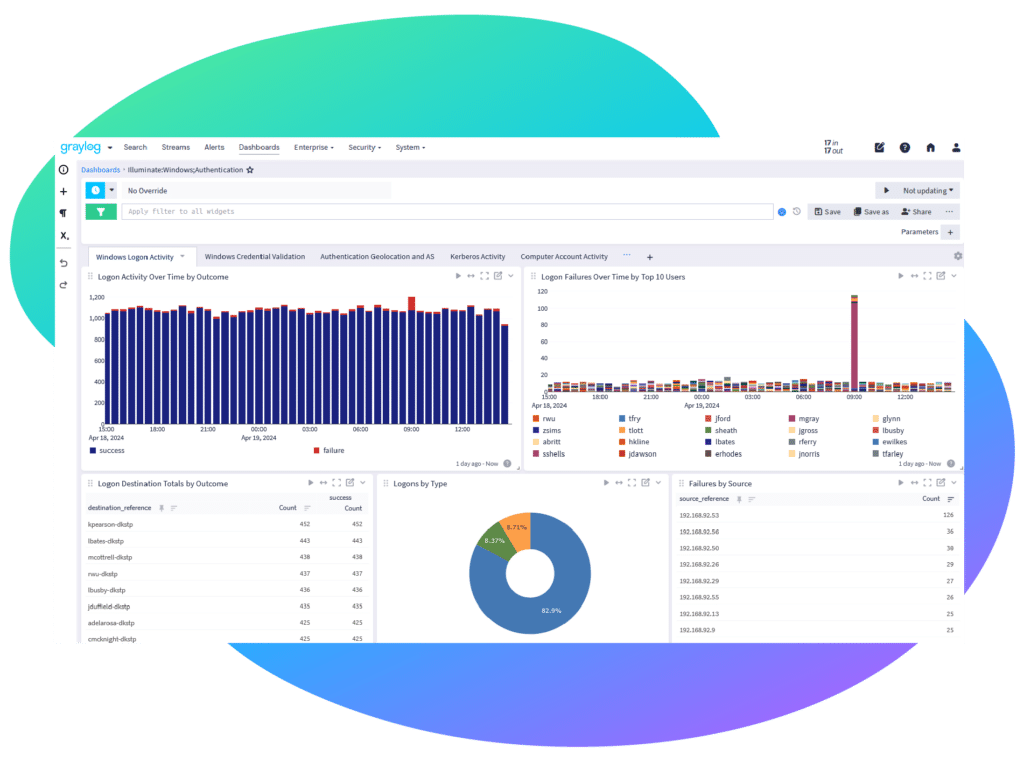This screenshot has height=762, width=1024.
Task: Click the play button next to Not updating
Action: point(889,190)
